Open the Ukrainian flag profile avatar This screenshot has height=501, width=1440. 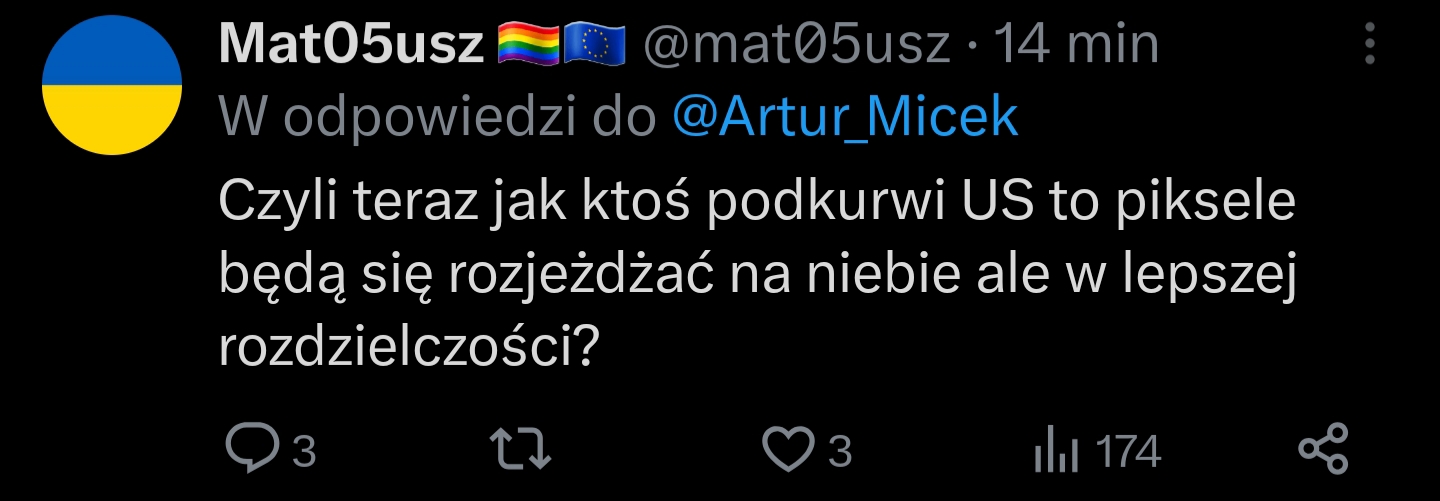(112, 85)
